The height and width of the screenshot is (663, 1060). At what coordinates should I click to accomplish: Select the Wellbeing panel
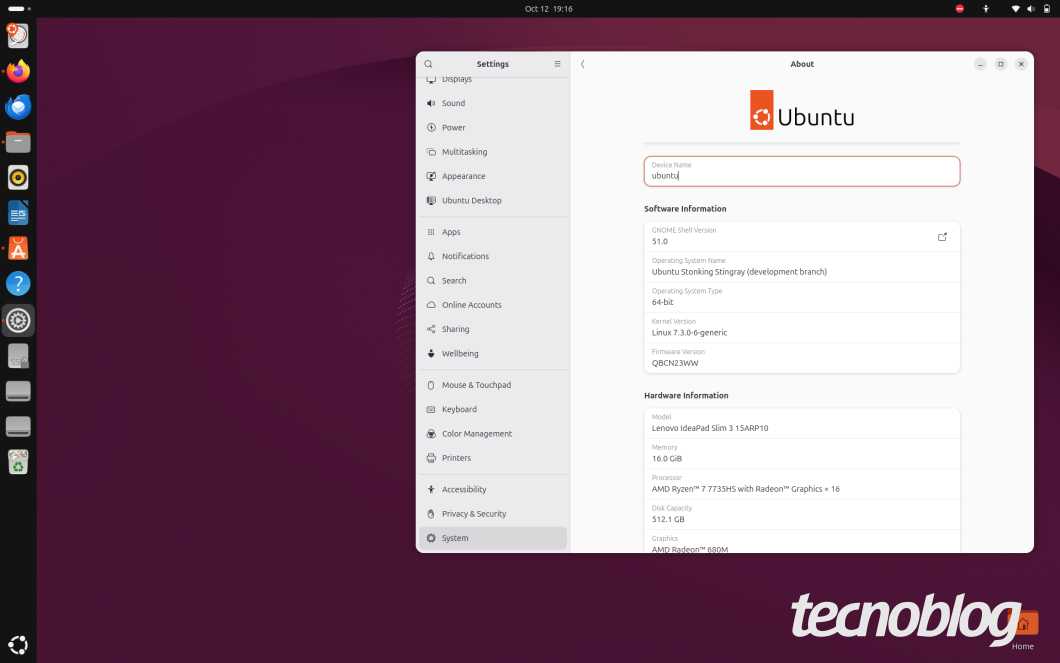click(x=493, y=353)
